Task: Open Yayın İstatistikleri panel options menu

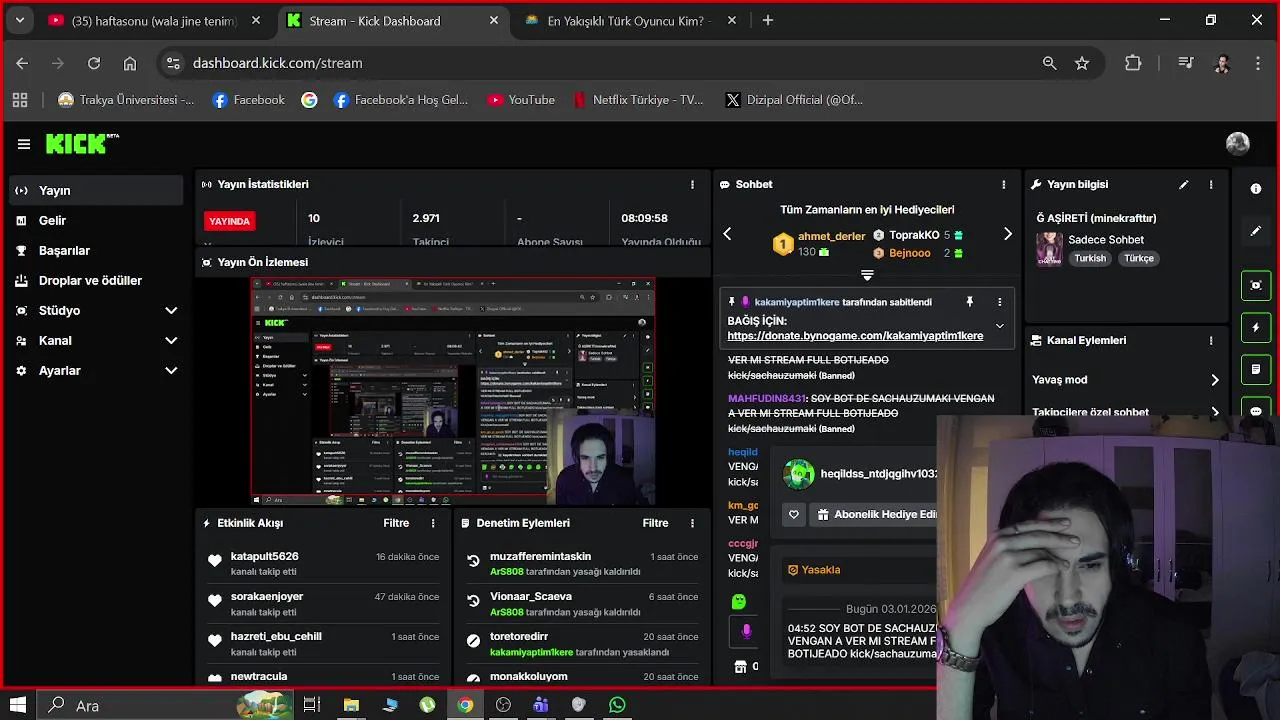Action: tap(692, 184)
